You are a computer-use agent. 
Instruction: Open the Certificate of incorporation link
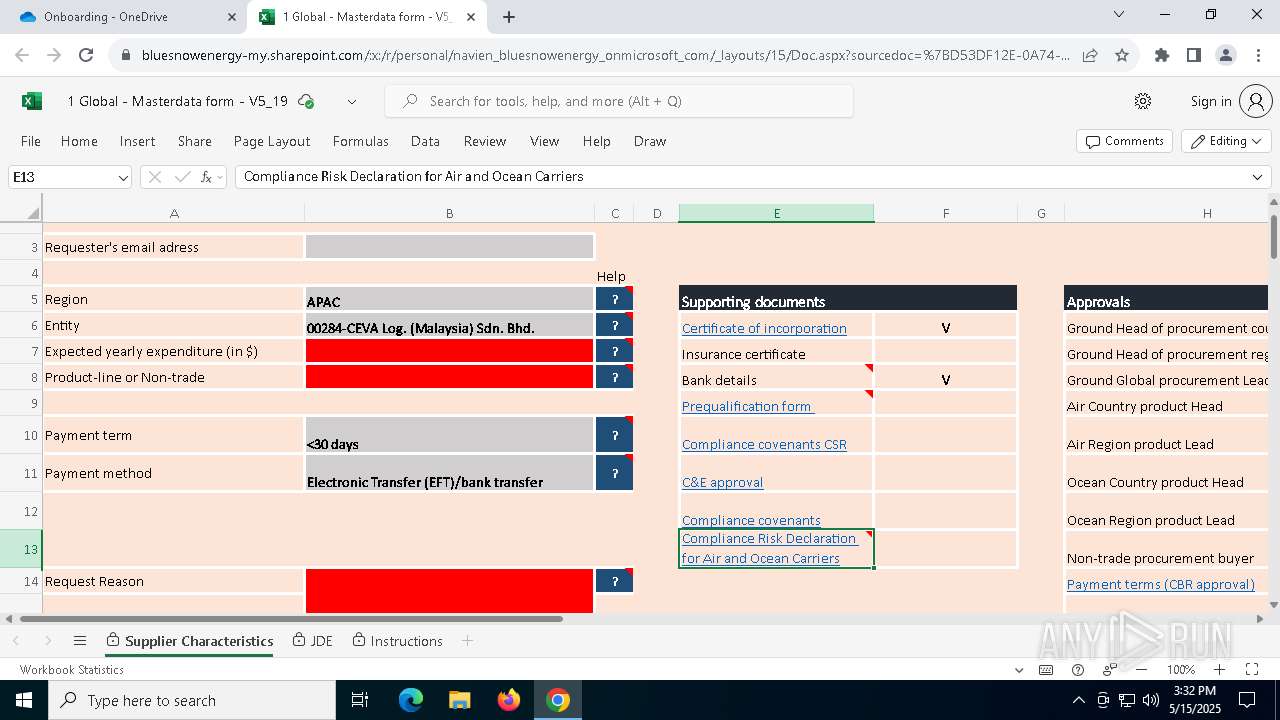(x=764, y=328)
